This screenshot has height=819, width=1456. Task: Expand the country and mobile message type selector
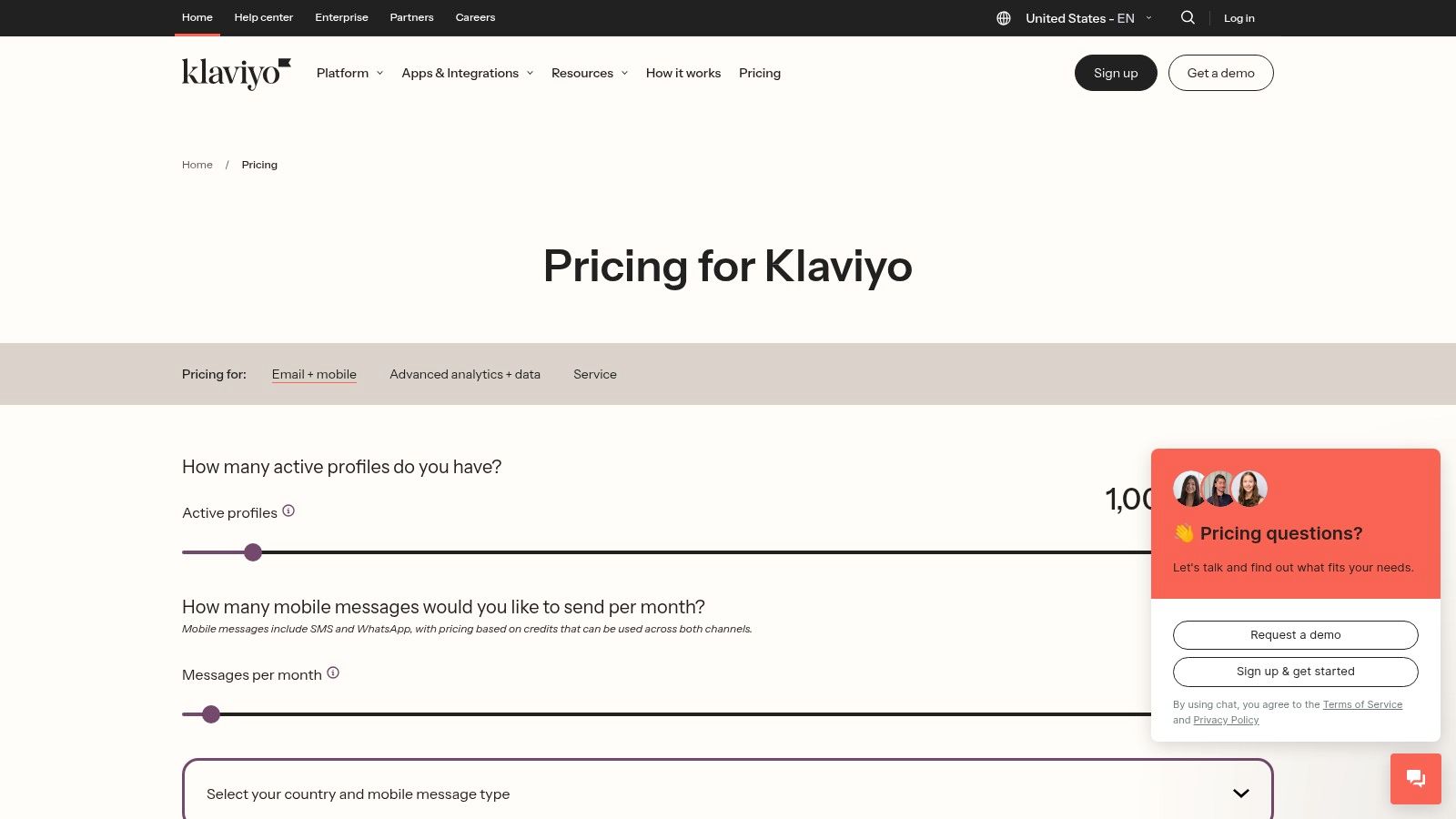click(1239, 793)
